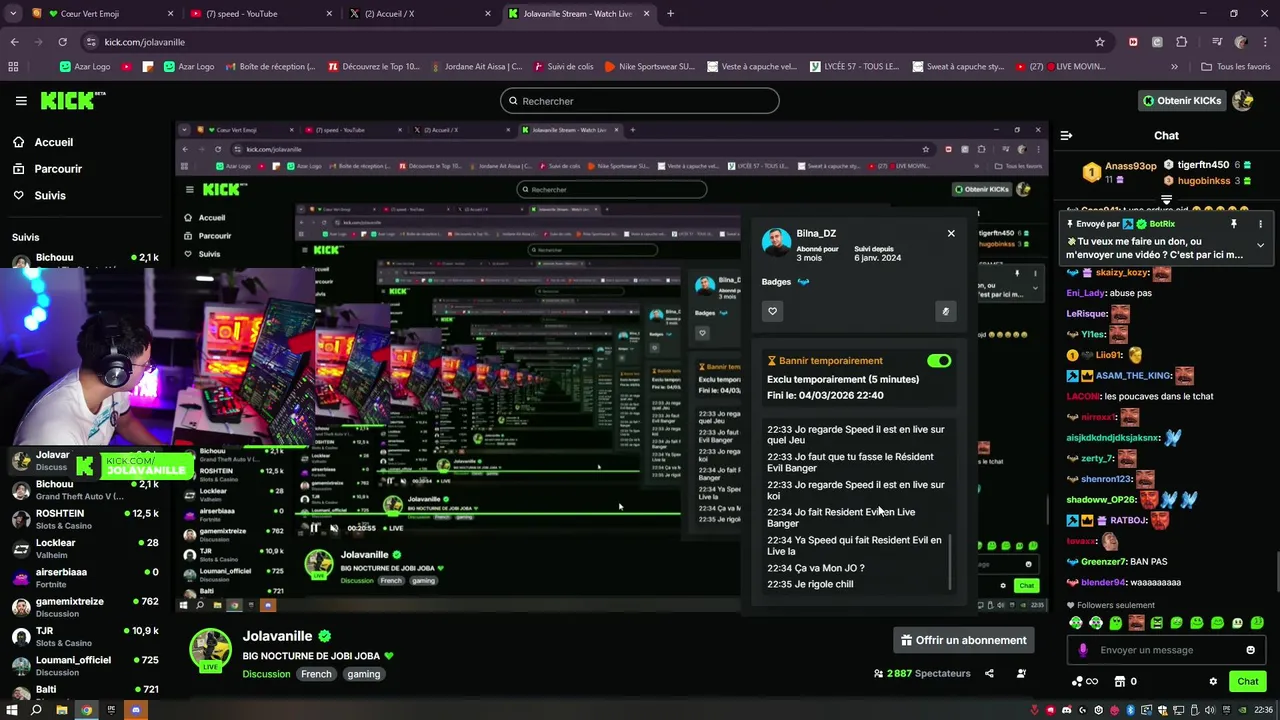Image resolution: width=1280 pixels, height=720 pixels.
Task: Open Loumani_officiel followed channel
Action: coord(85,665)
